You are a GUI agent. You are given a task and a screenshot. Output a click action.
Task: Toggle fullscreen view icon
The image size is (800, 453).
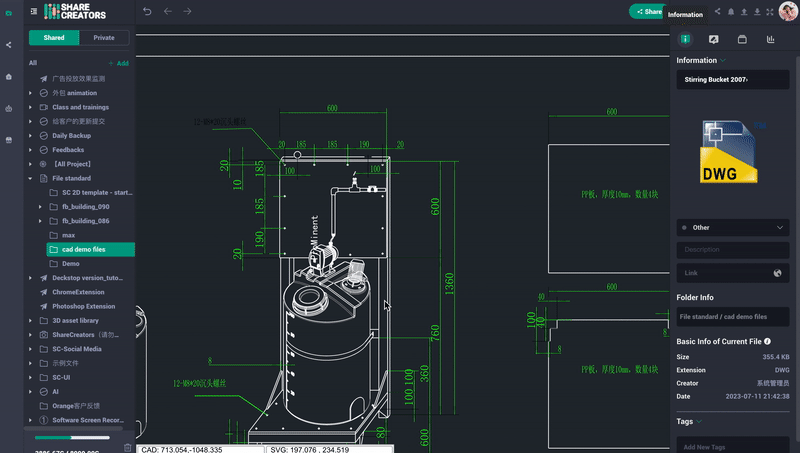pyautogui.click(x=770, y=11)
